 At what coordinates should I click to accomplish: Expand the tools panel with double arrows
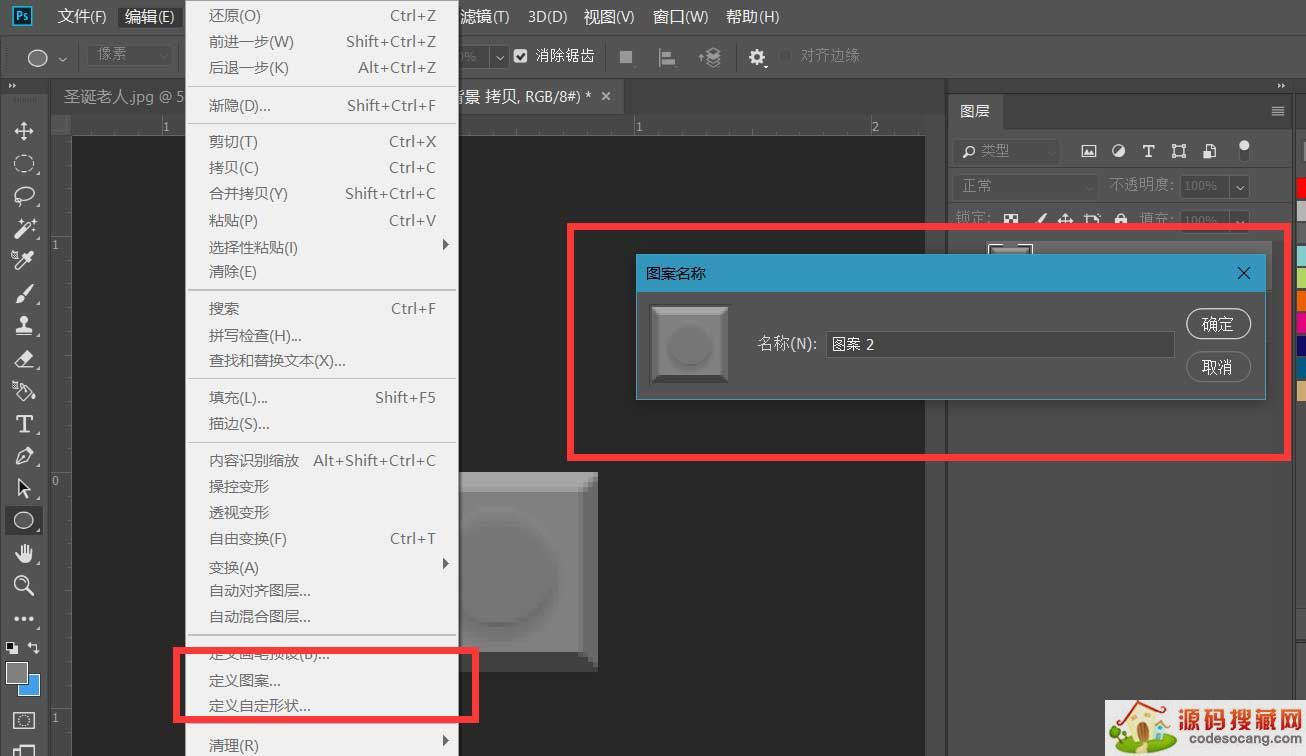pos(13,87)
